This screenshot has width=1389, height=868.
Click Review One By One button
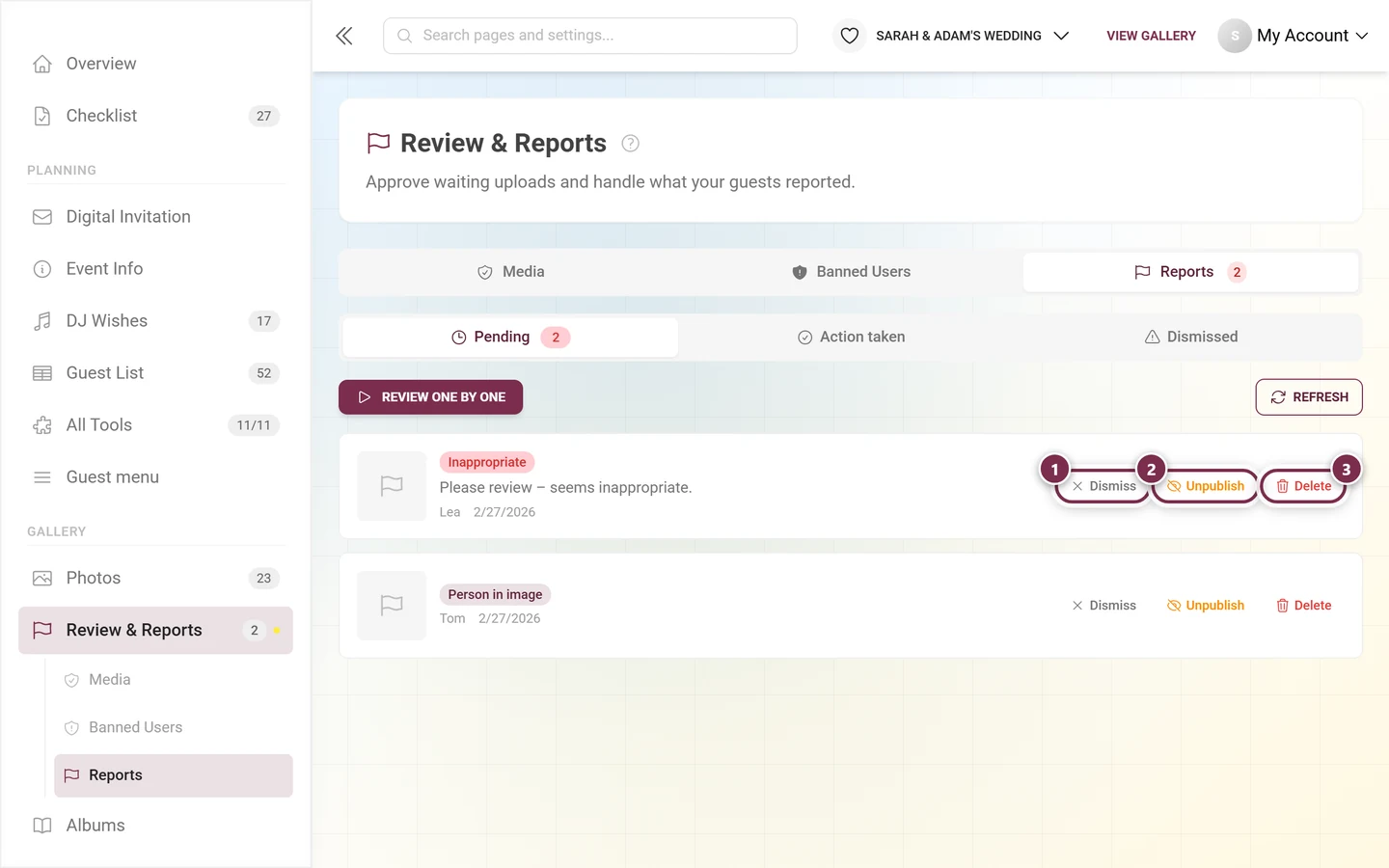point(430,397)
